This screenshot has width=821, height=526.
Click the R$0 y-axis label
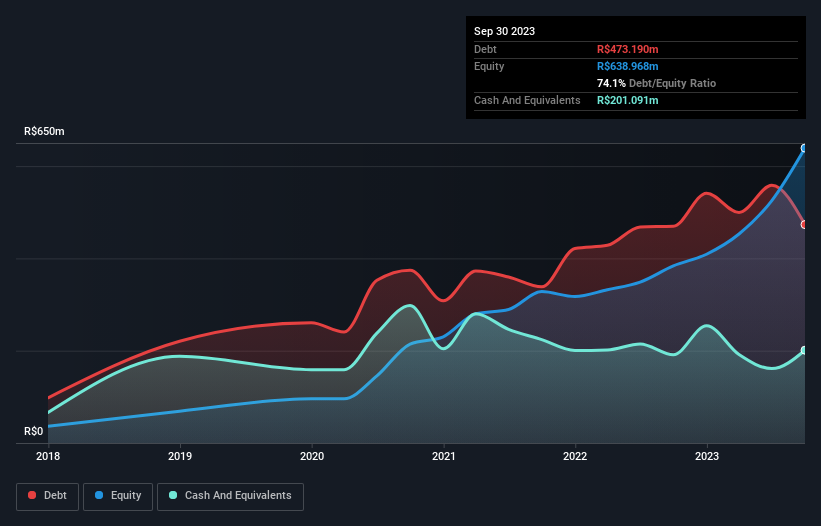(x=34, y=431)
